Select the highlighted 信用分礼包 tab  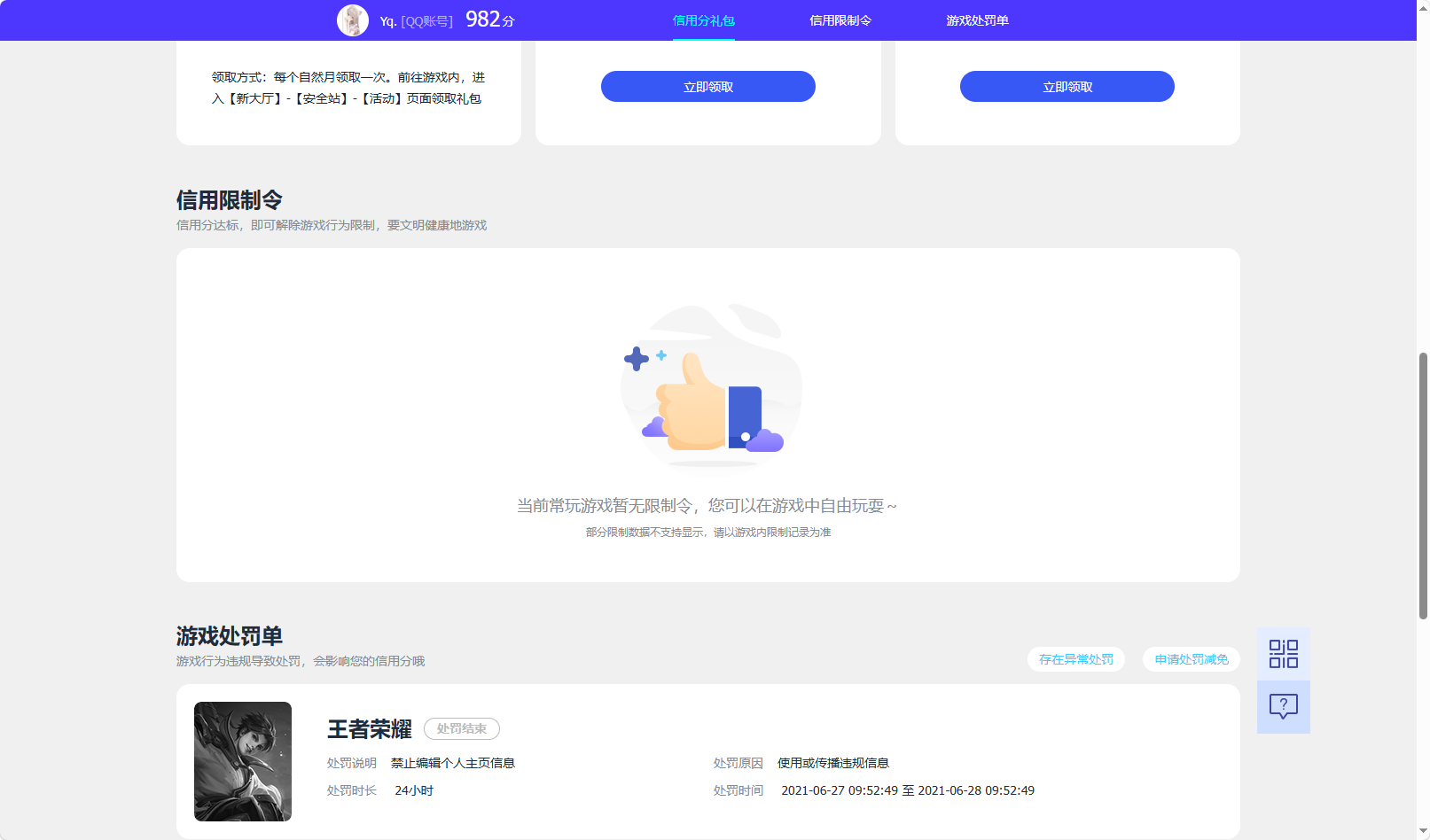[x=704, y=19]
